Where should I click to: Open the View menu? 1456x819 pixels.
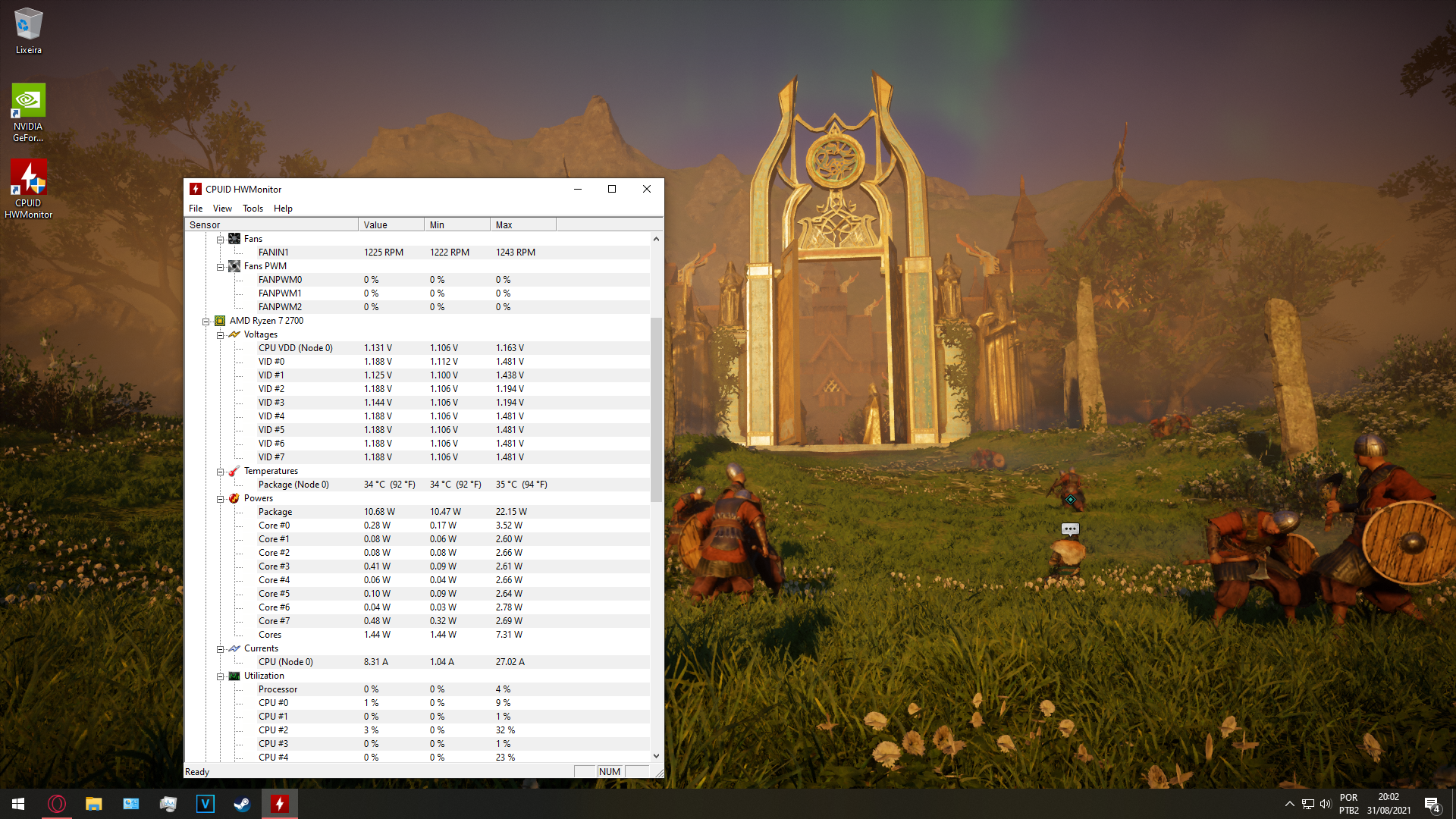pyautogui.click(x=222, y=209)
